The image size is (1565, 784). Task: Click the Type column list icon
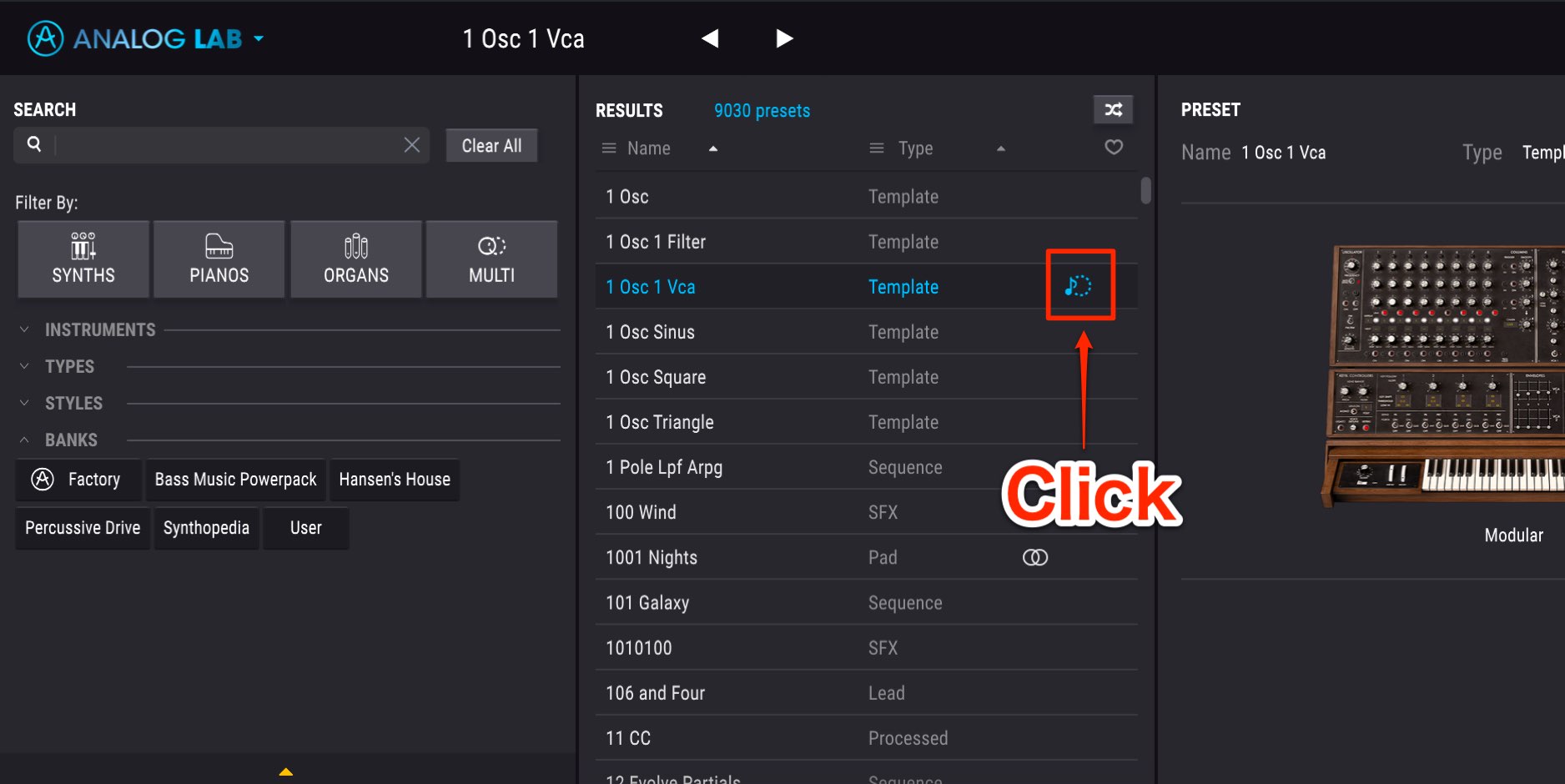coord(877,148)
